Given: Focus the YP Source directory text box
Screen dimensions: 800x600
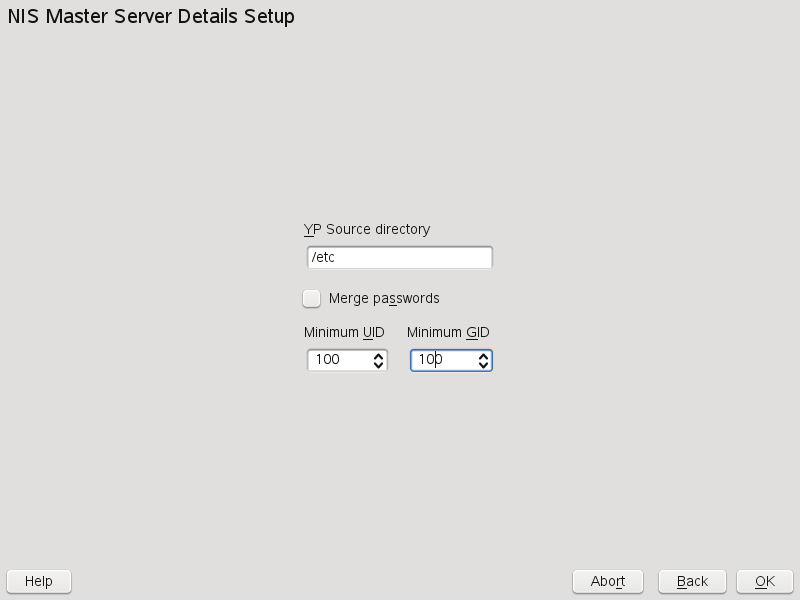Looking at the screenshot, I should (x=400, y=258).
